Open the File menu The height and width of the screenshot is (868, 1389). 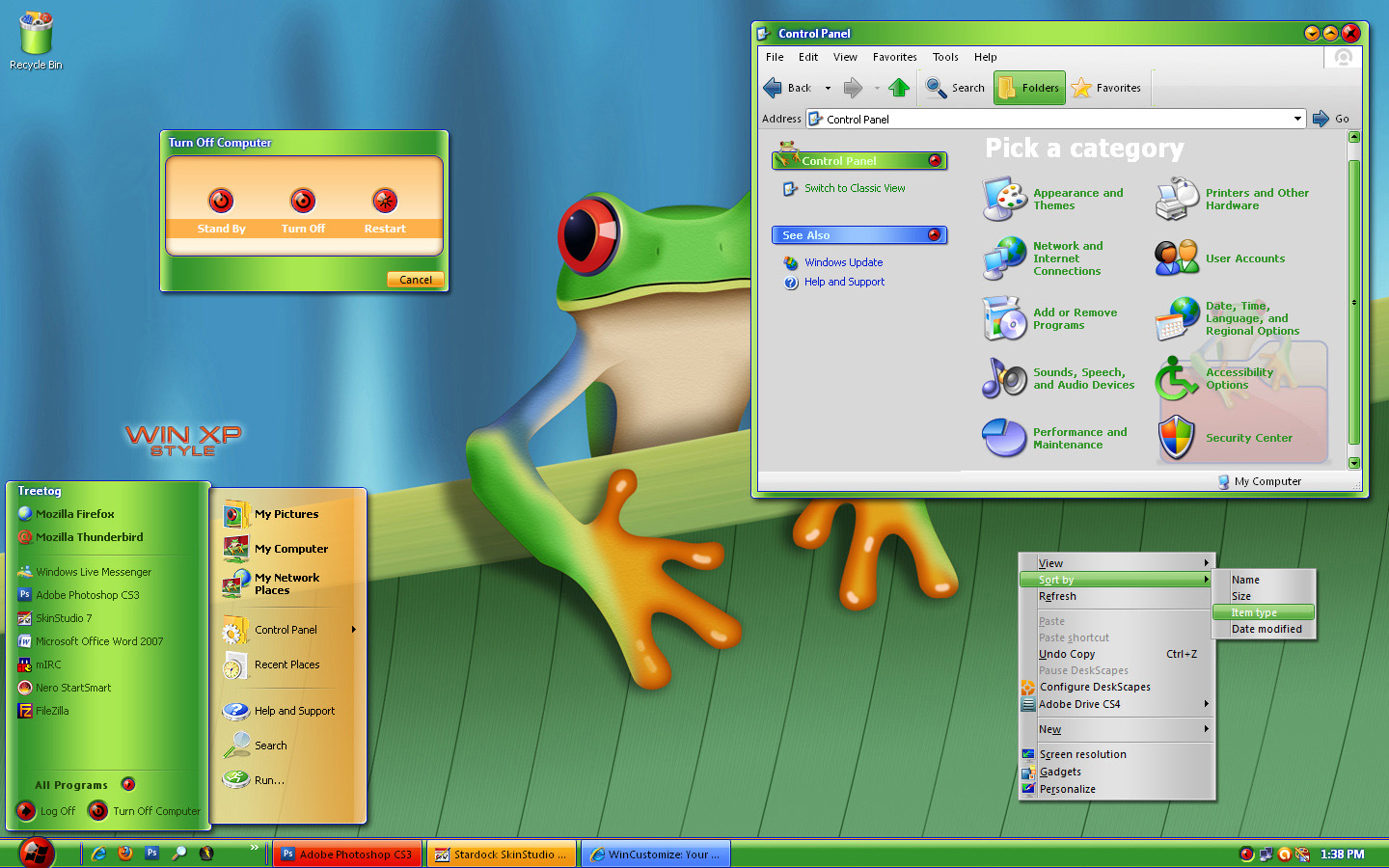click(x=775, y=57)
